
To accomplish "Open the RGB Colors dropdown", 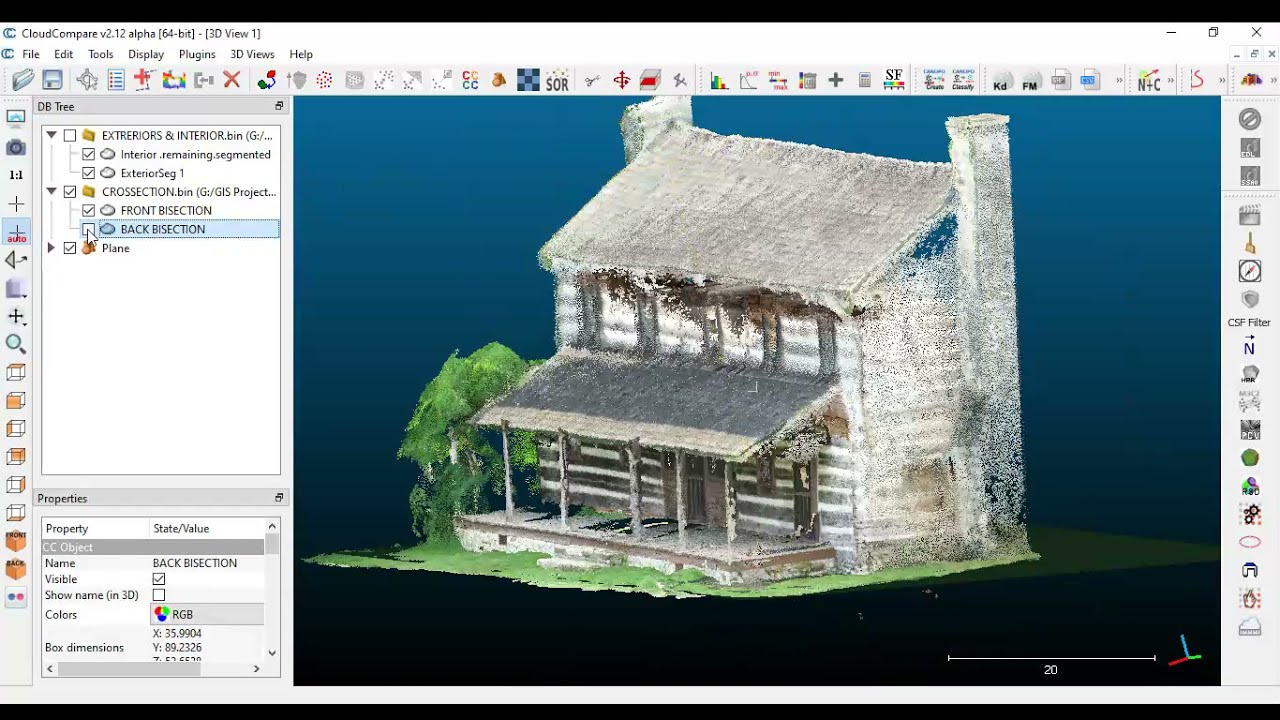I will pos(207,615).
